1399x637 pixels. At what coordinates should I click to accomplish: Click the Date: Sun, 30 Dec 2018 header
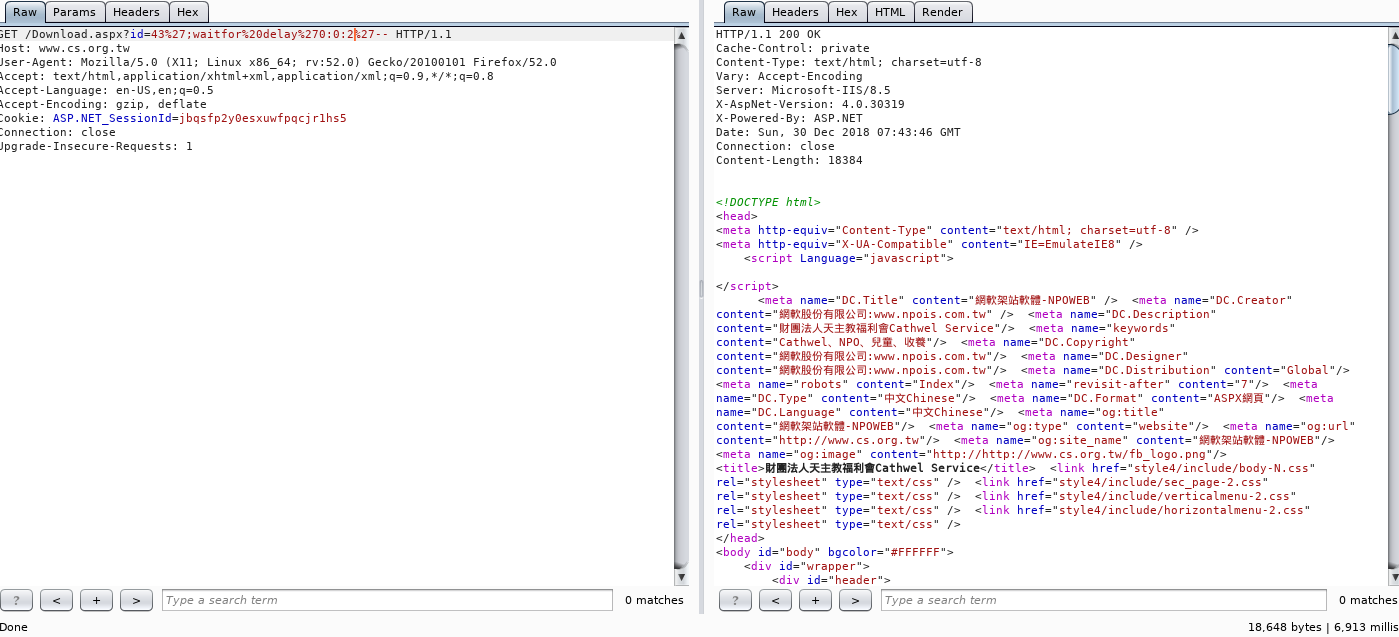pyautogui.click(x=838, y=132)
